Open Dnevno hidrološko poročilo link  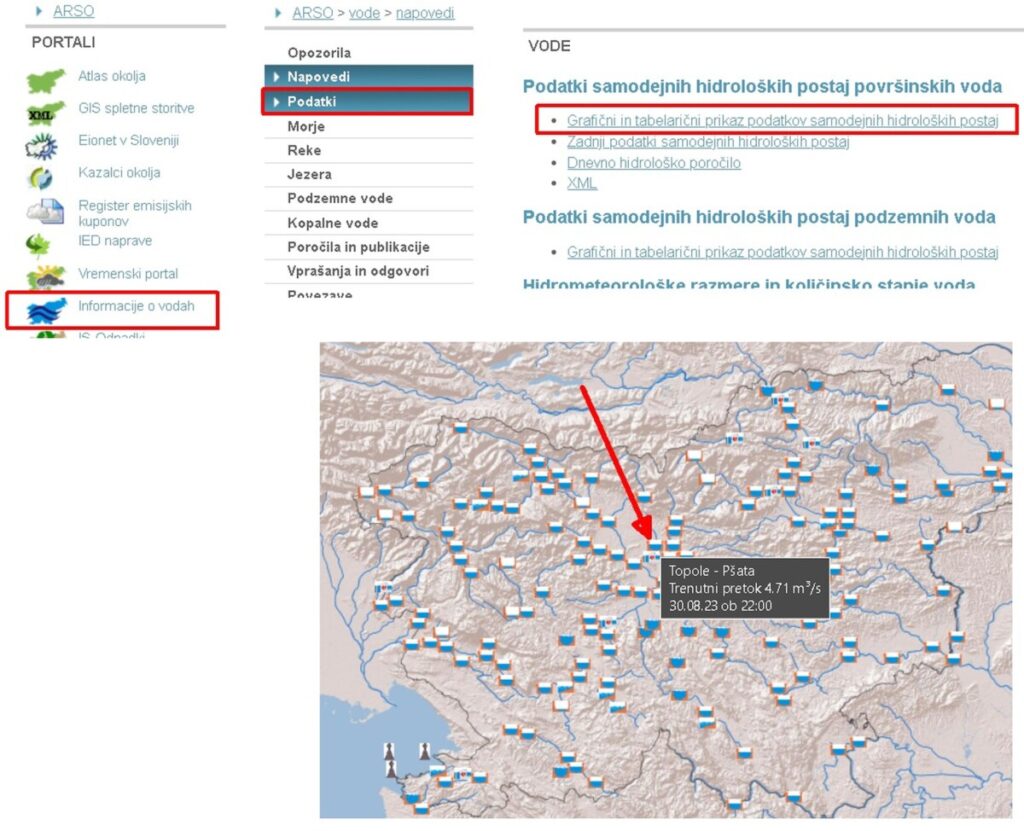click(x=654, y=163)
